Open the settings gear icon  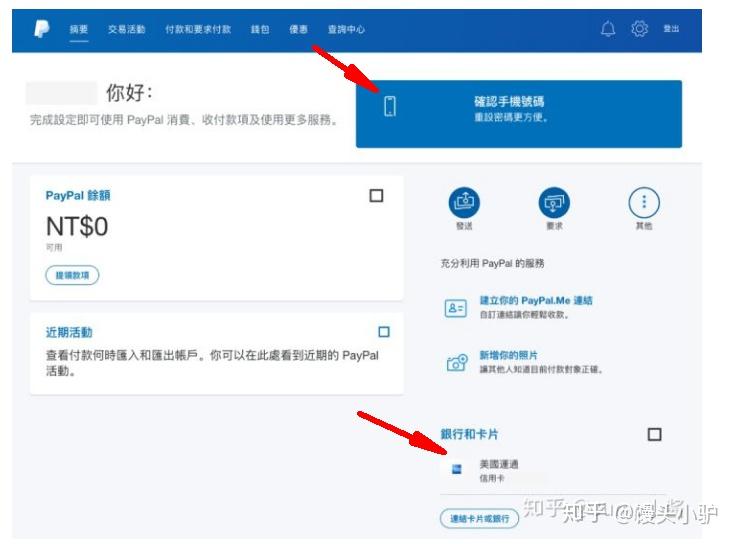(639, 29)
